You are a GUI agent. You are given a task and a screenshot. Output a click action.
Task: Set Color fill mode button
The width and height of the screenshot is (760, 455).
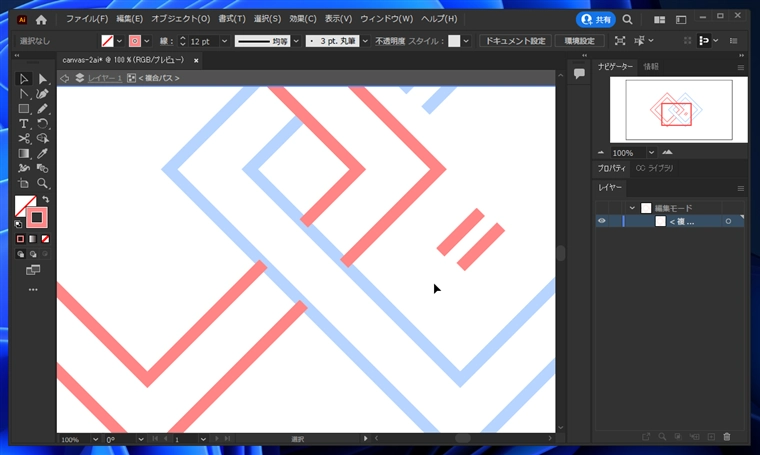20,239
